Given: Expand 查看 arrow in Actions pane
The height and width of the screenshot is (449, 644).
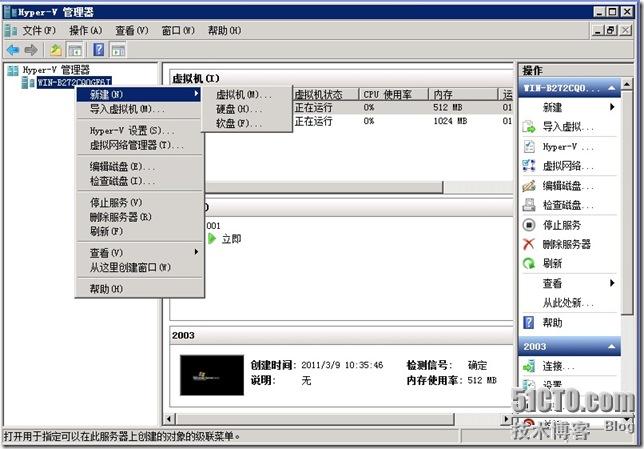Looking at the screenshot, I should 612,283.
